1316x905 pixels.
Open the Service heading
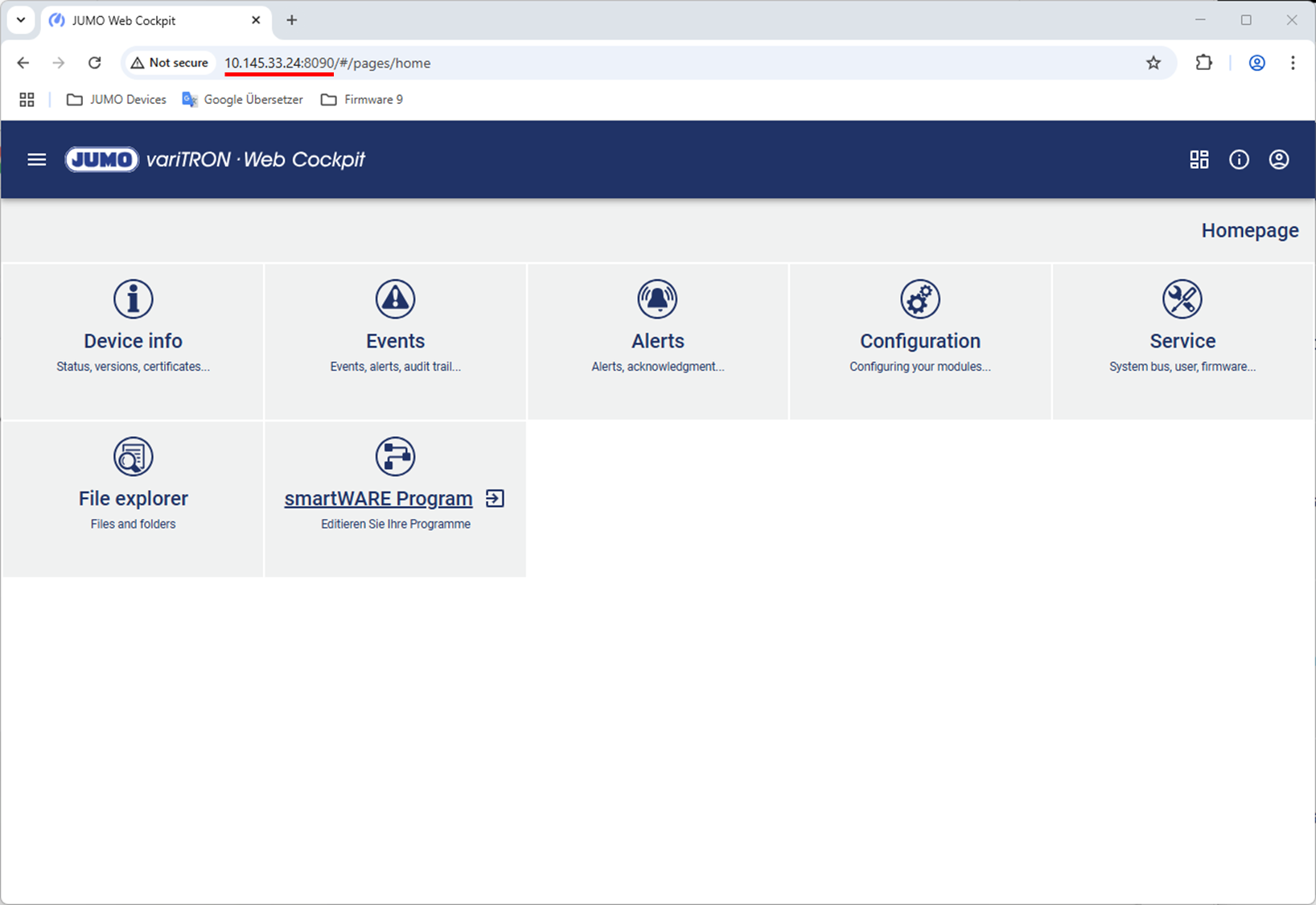point(1182,341)
